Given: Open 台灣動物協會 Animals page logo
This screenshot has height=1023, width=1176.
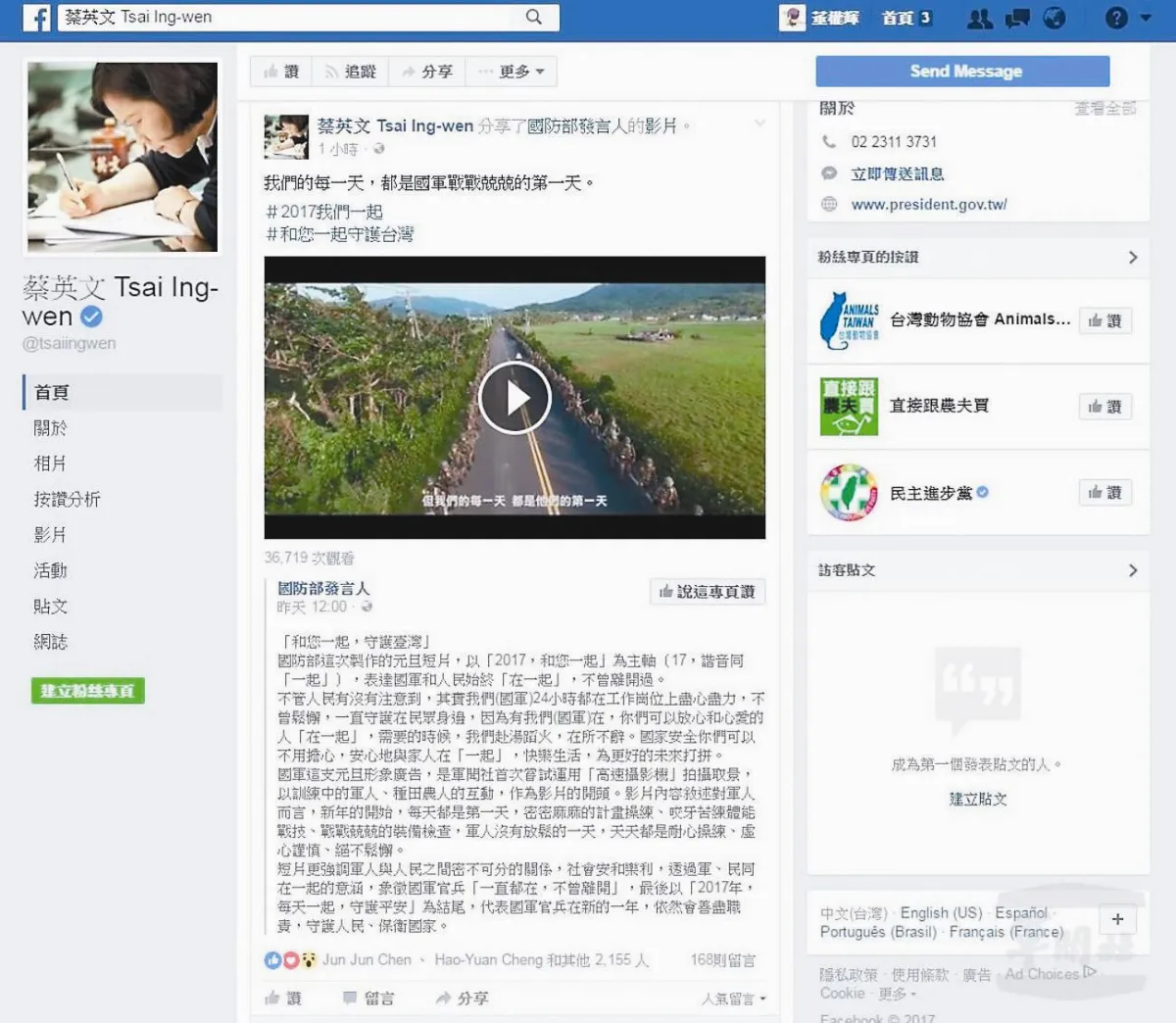Looking at the screenshot, I should click(x=850, y=320).
